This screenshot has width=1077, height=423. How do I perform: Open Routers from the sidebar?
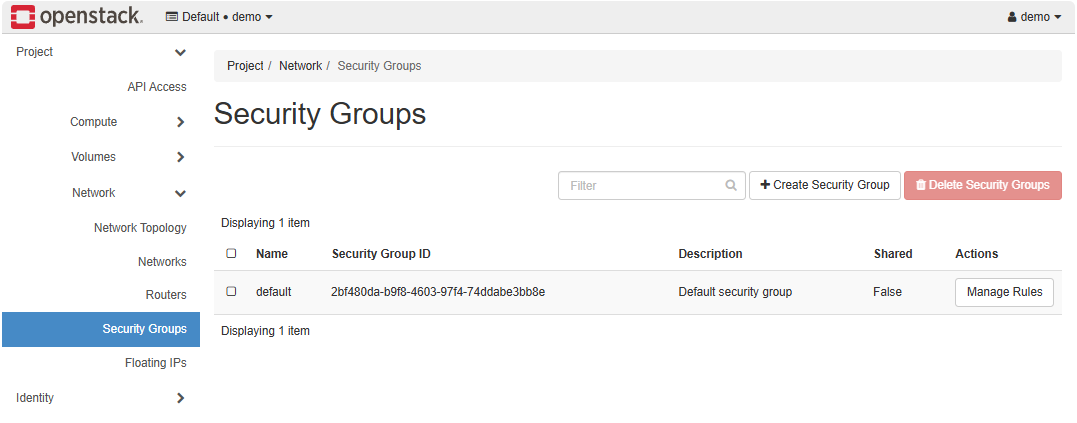166,295
